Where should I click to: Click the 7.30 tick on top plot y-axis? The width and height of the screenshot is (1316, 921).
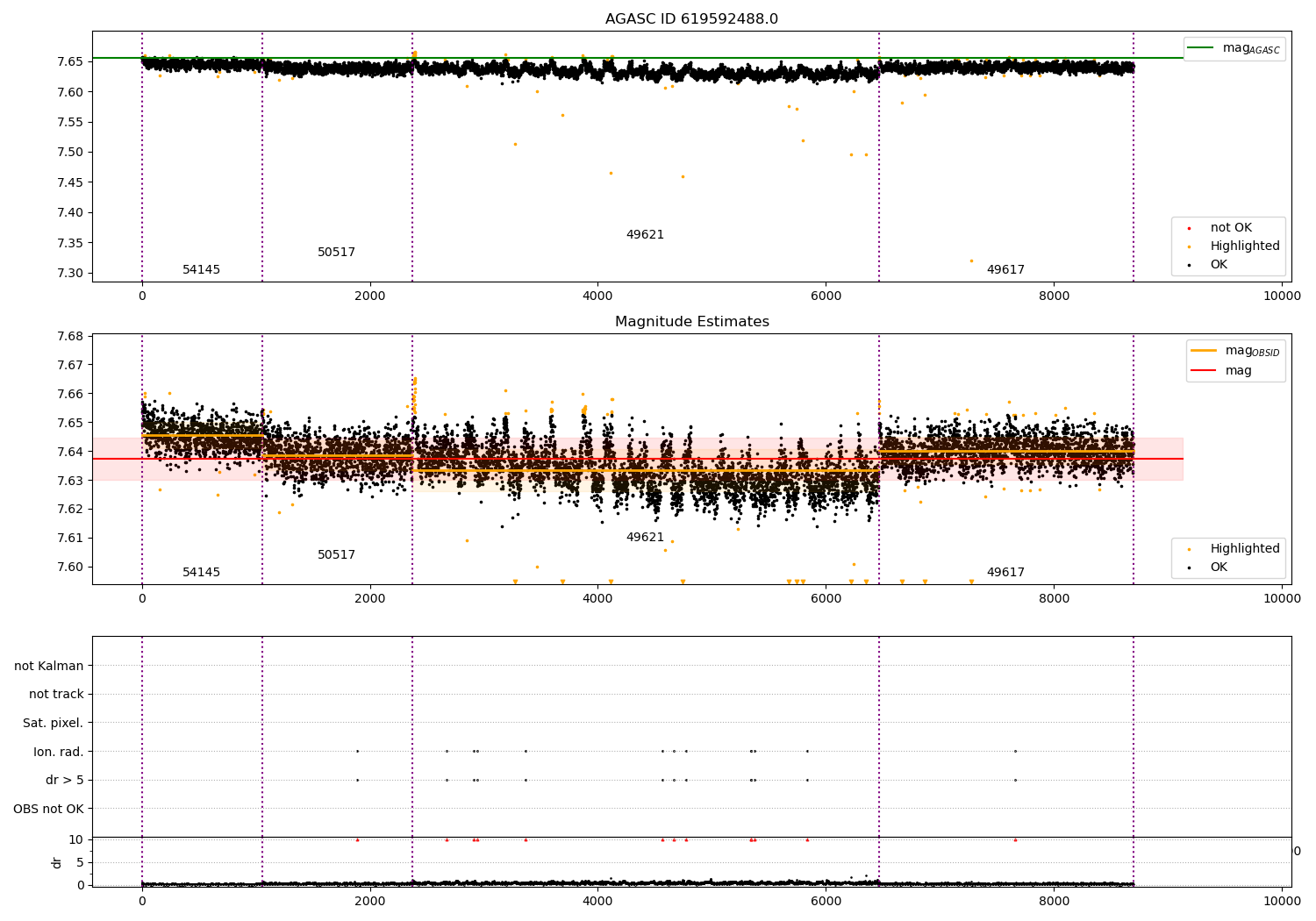[x=70, y=274]
